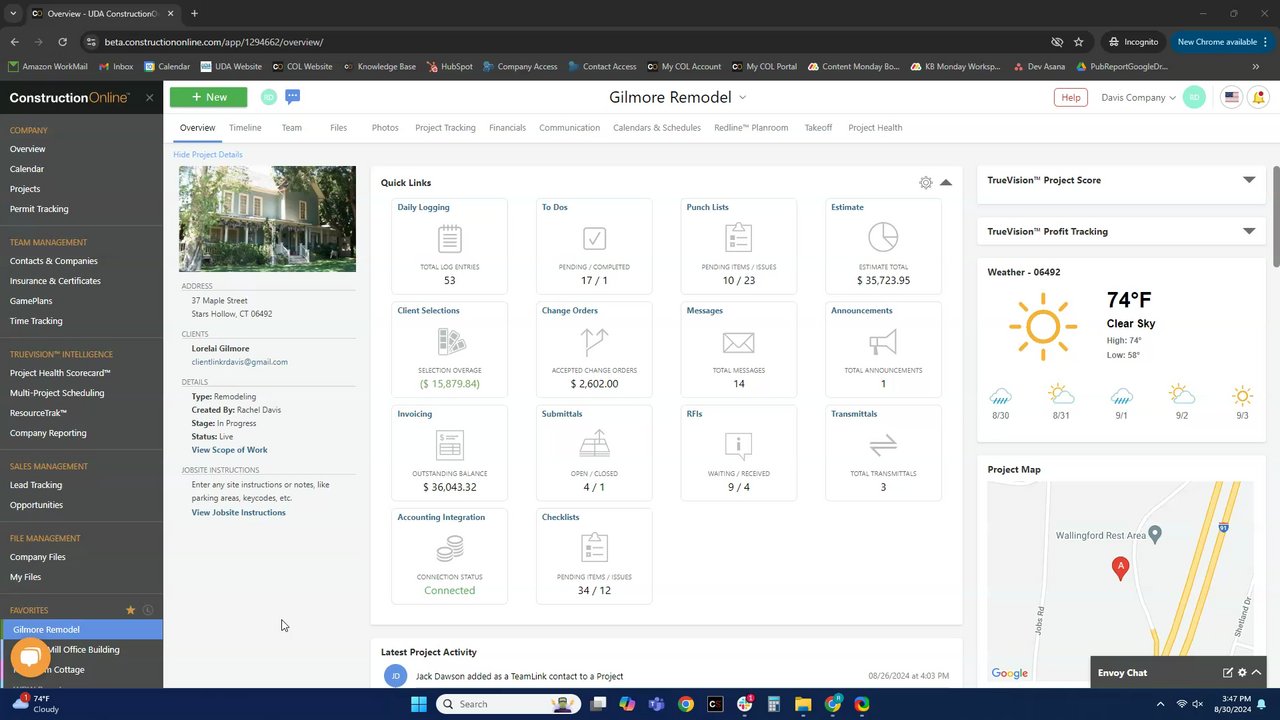Open the Client Selections swatch icon
Viewport: 1280px width, 720px height.
pyautogui.click(x=451, y=342)
